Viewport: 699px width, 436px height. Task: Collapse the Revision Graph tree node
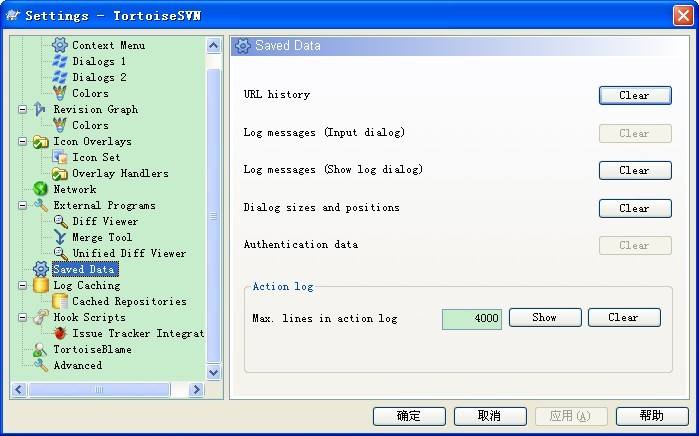click(x=22, y=109)
